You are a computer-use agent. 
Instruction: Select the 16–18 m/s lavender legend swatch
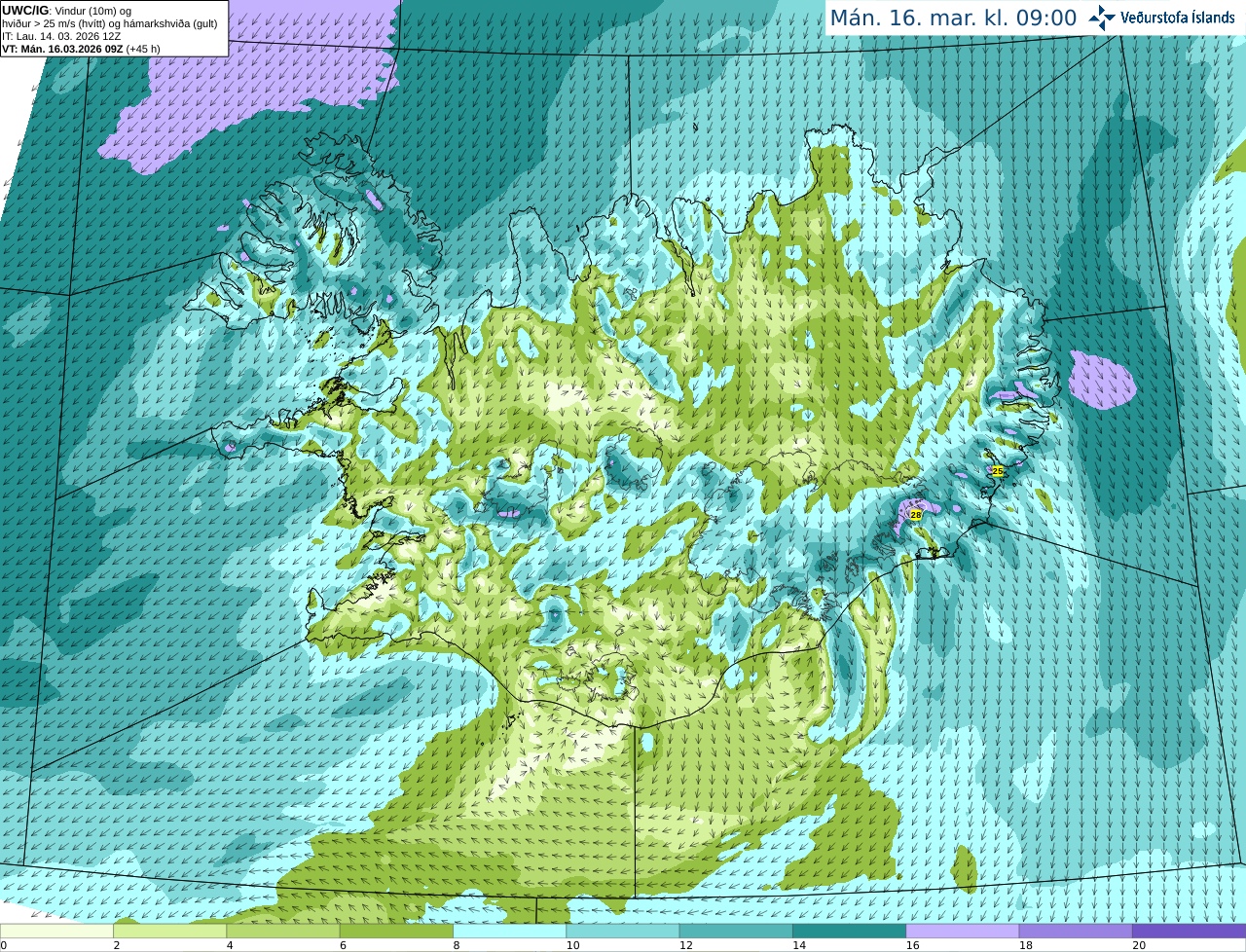click(x=963, y=931)
